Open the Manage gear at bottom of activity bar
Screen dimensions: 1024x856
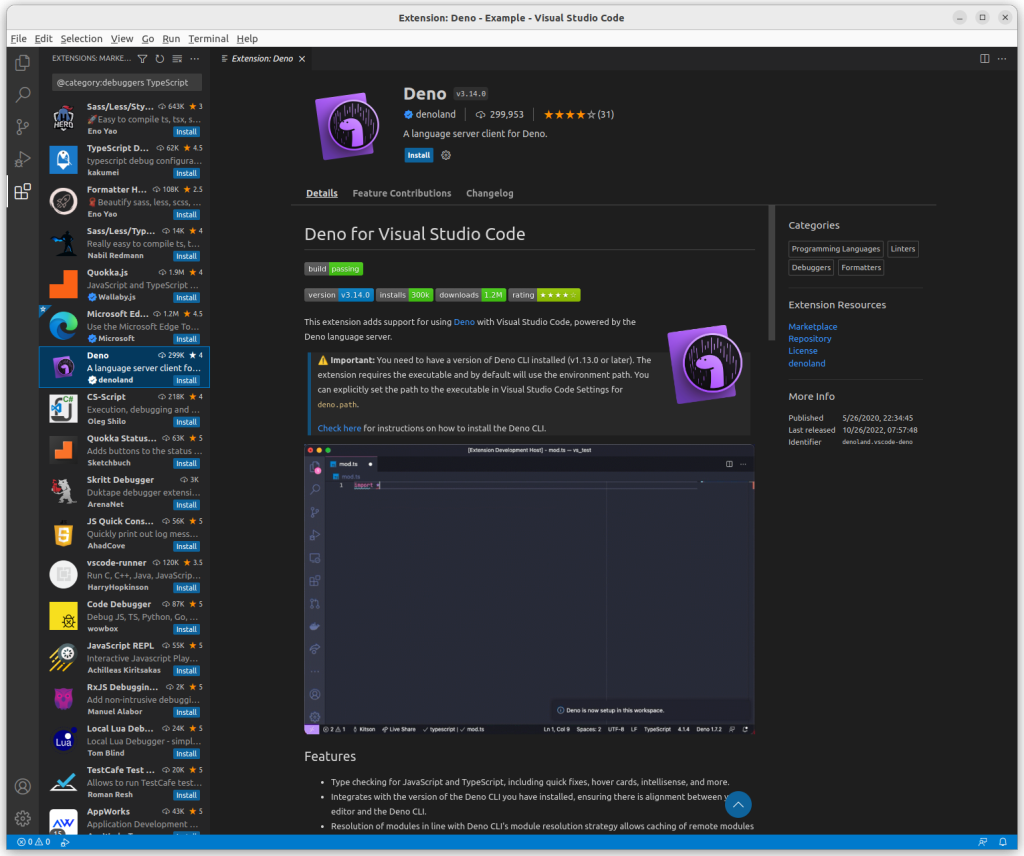coord(22,819)
